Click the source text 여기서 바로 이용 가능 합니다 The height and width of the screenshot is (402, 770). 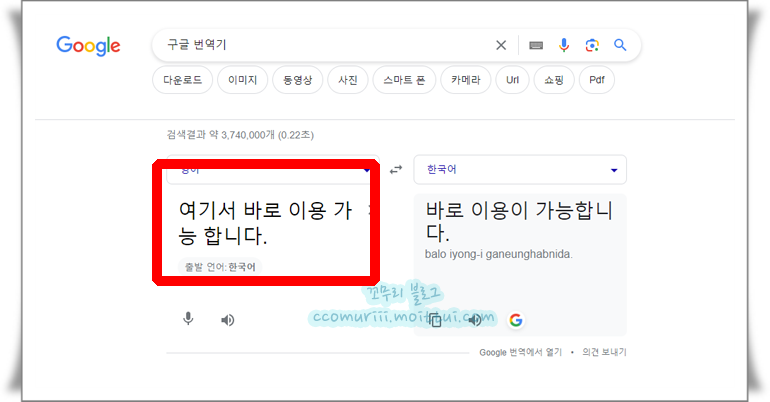point(265,223)
